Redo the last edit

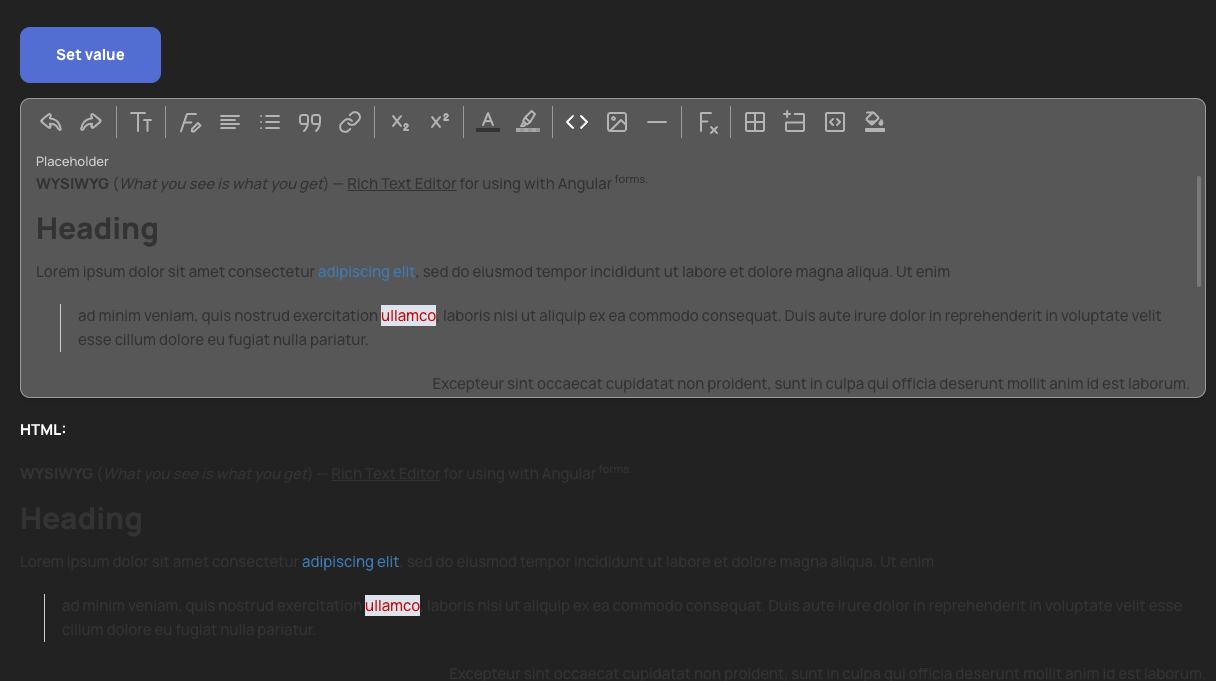point(91,122)
